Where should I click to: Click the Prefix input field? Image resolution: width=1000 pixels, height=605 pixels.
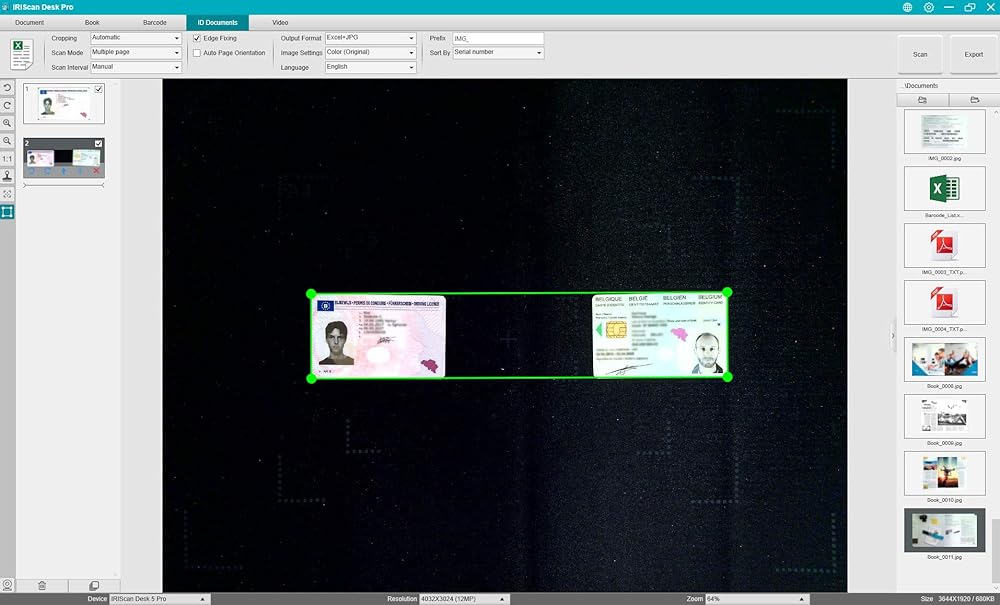pos(497,38)
